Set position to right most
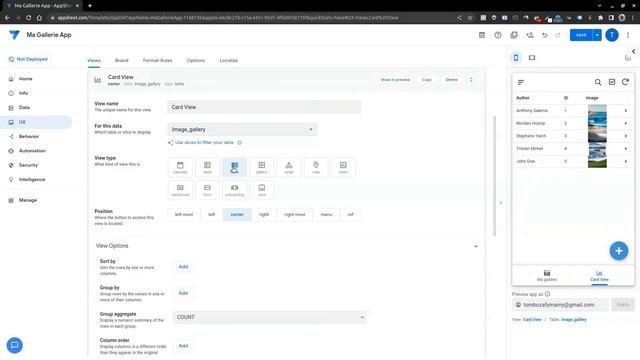The height and width of the screenshot is (360, 640). point(295,214)
